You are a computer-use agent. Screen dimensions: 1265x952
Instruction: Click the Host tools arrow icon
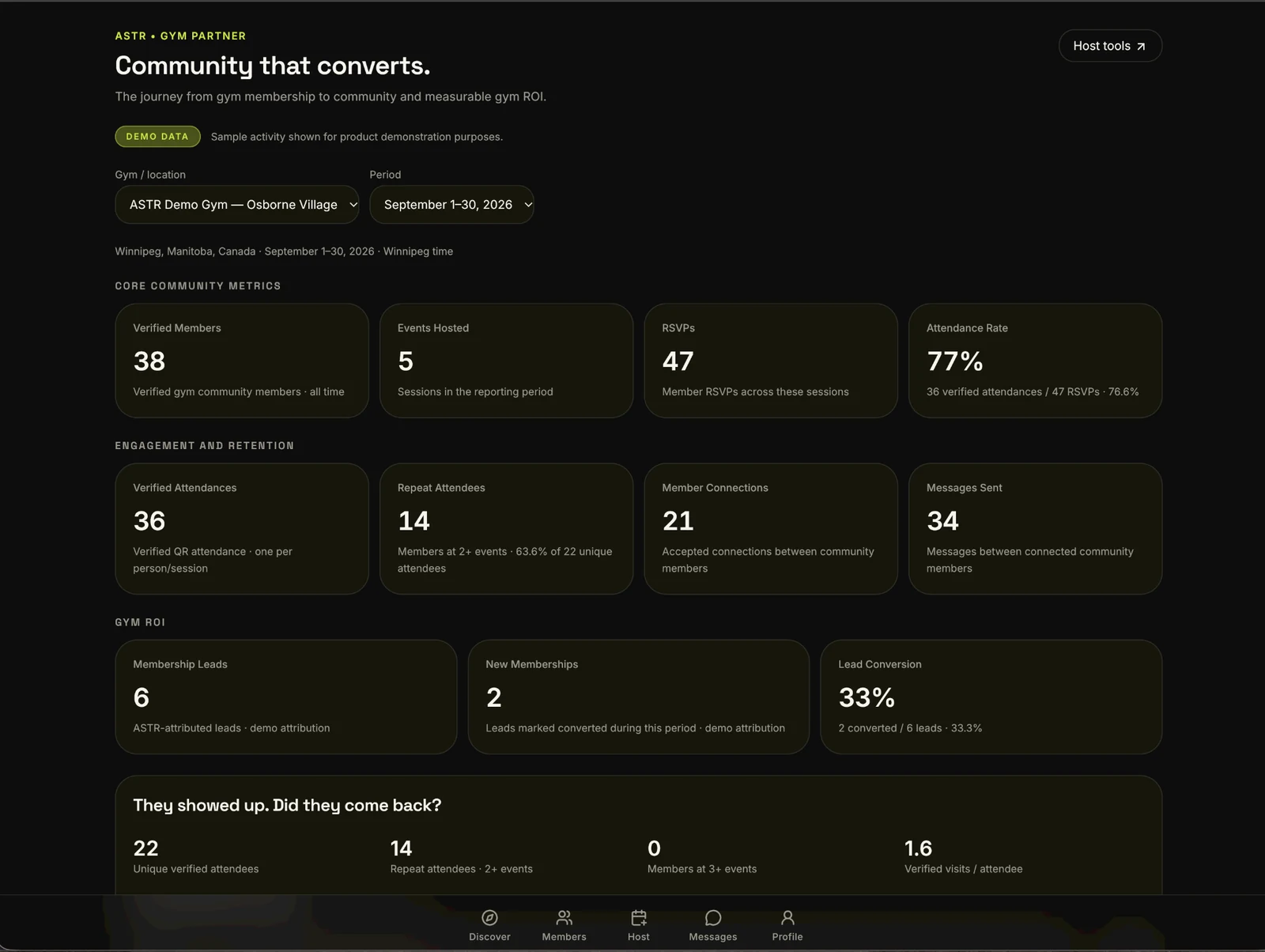1141,47
